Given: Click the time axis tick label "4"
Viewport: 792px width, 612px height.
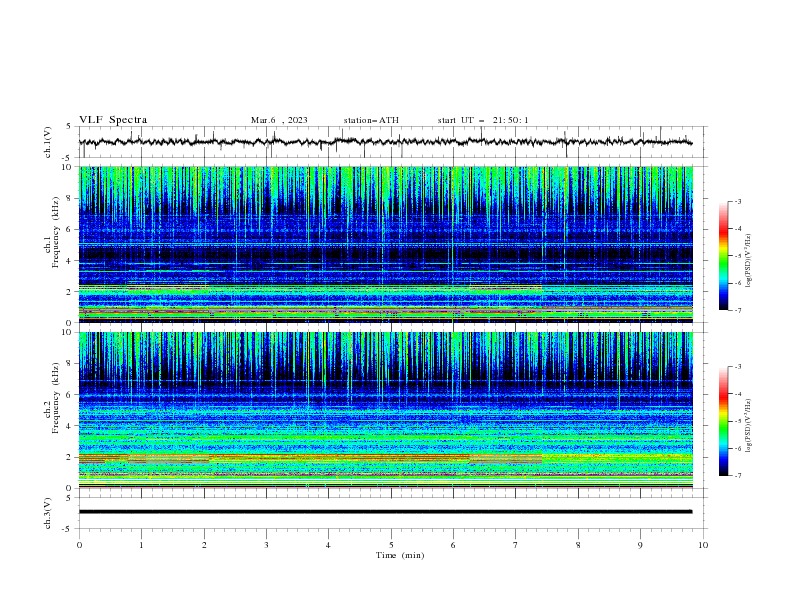Looking at the screenshot, I should tap(329, 545).
